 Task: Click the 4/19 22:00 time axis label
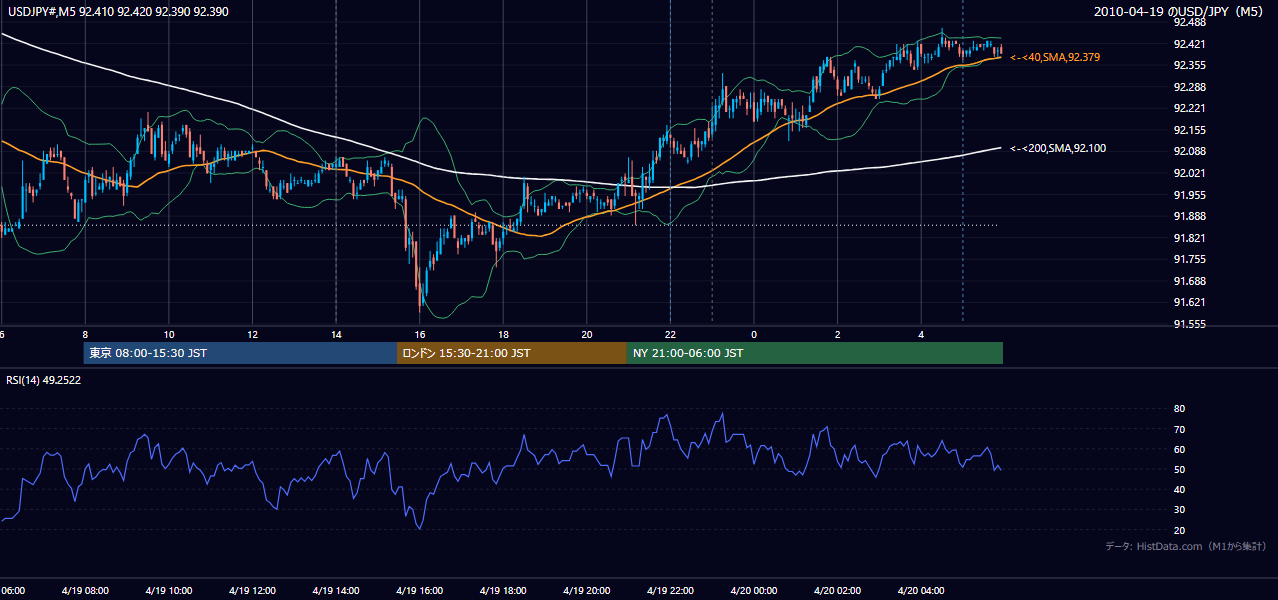pos(670,590)
